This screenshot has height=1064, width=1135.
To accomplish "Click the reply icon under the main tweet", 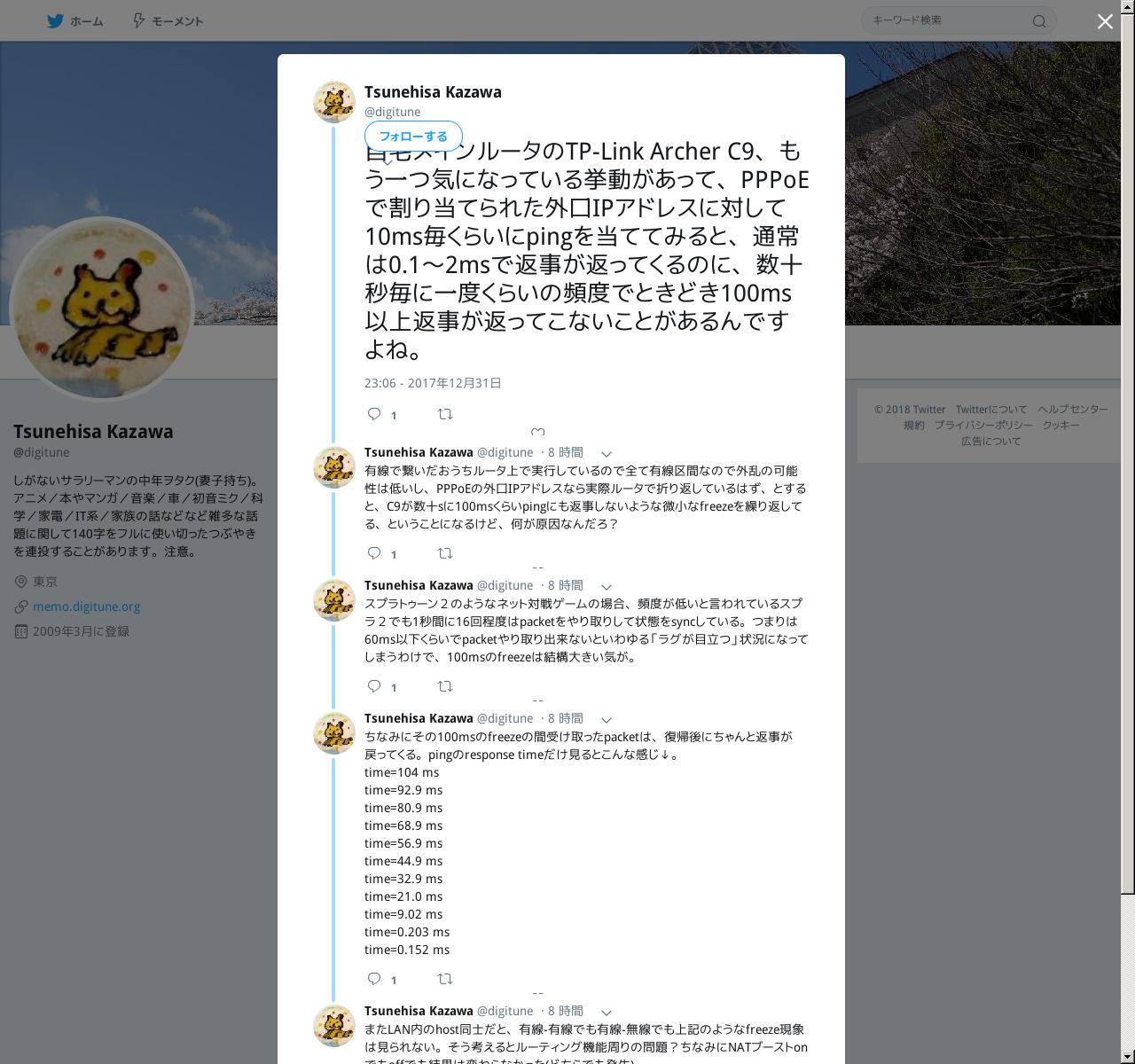I will click(x=374, y=414).
